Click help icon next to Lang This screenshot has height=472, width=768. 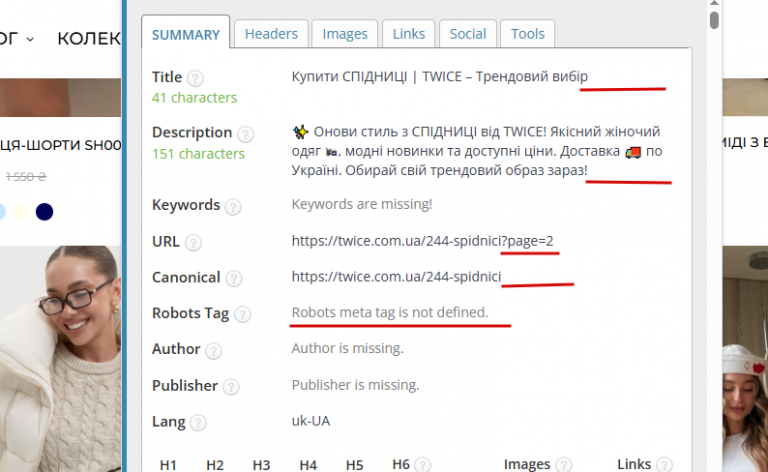click(x=198, y=423)
